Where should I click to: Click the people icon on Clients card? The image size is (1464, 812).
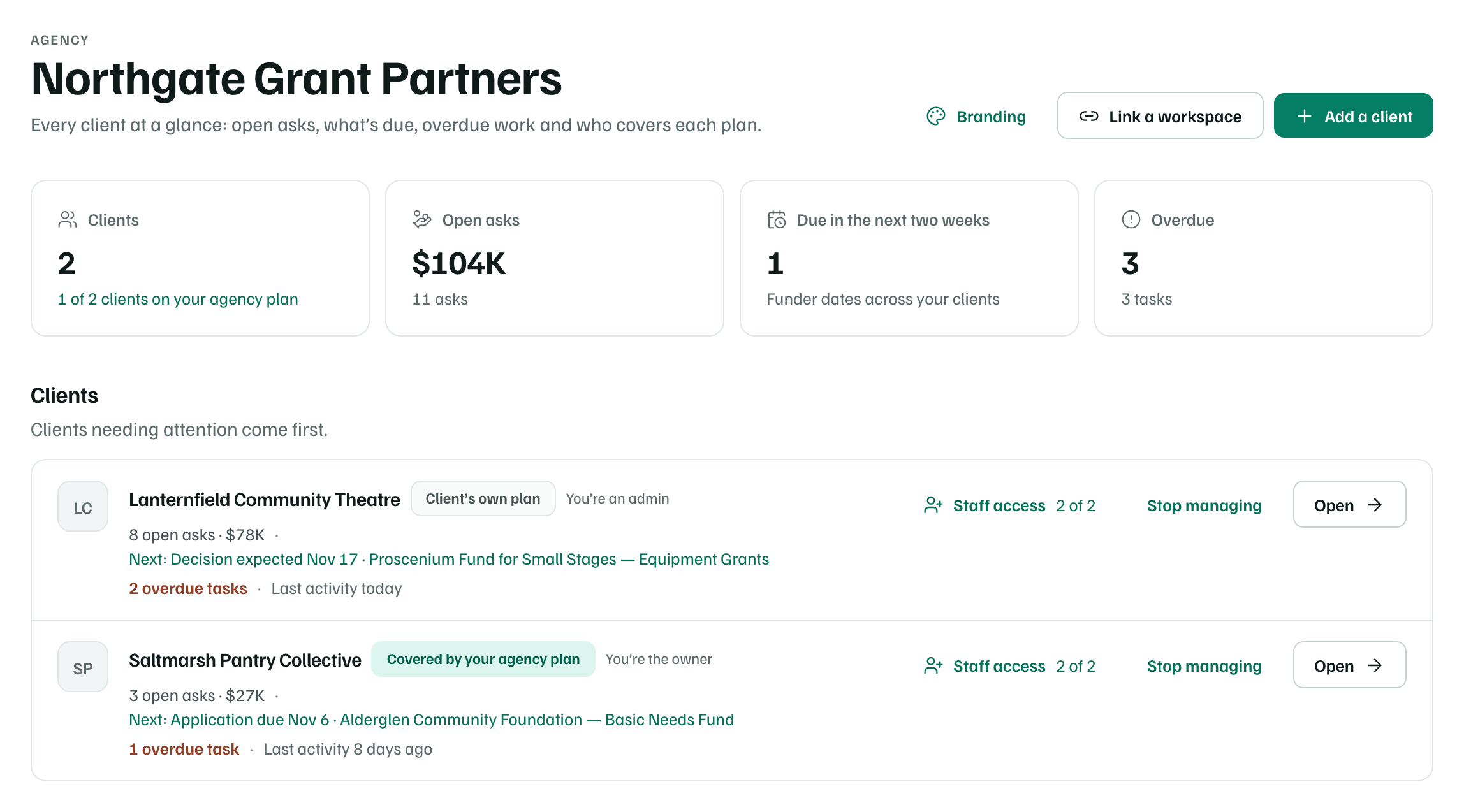point(68,219)
